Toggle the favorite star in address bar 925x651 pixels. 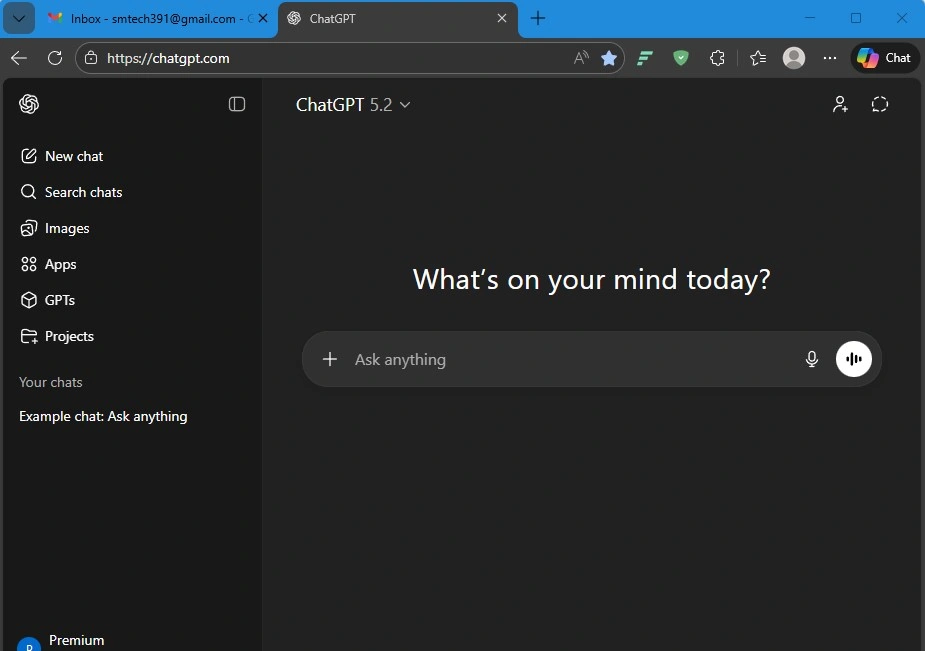[609, 58]
